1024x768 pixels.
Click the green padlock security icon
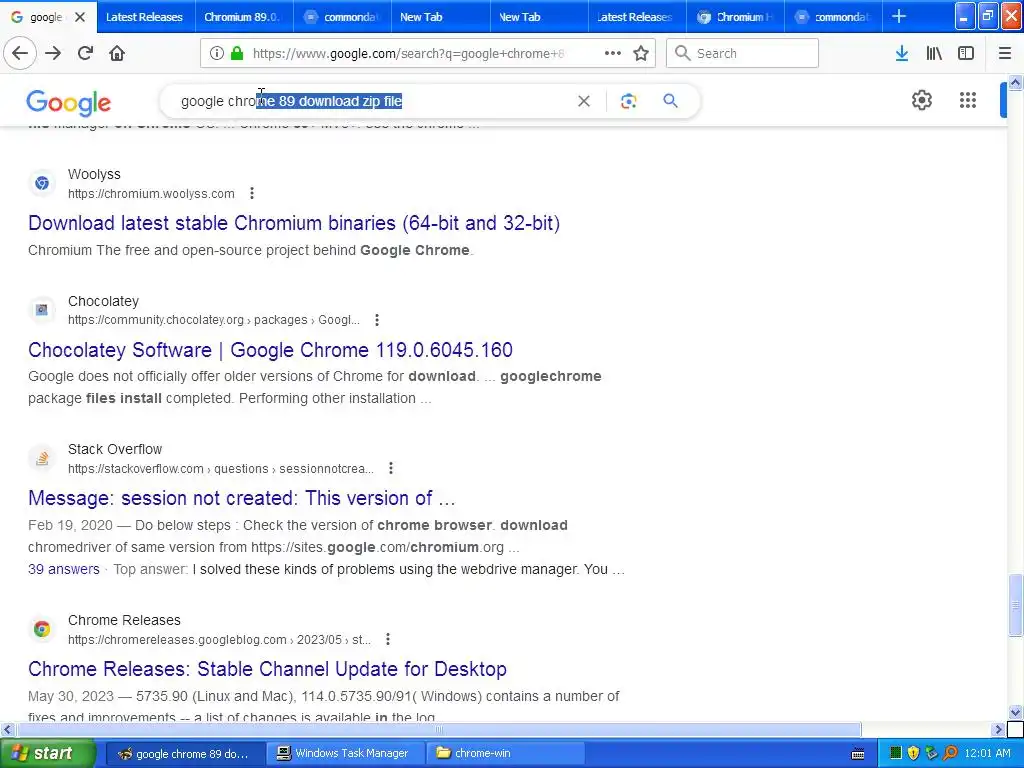click(236, 53)
